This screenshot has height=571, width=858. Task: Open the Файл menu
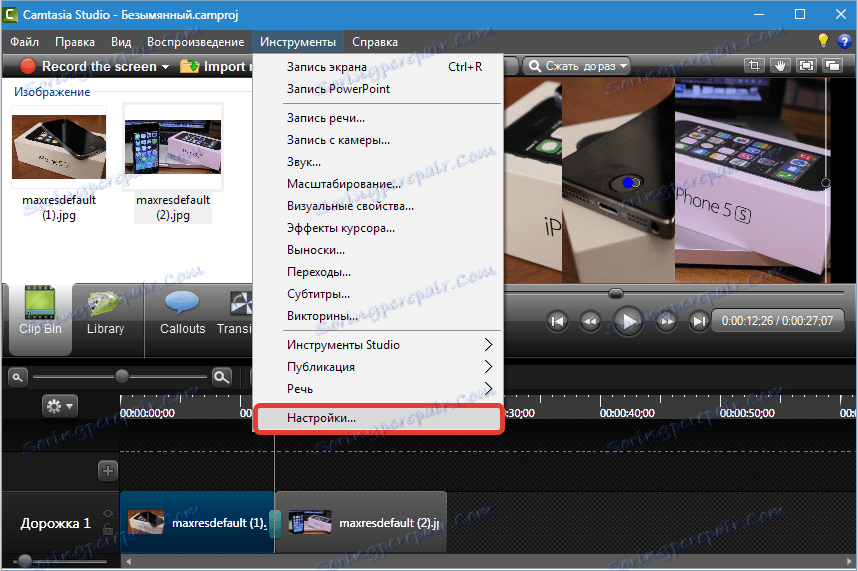pyautogui.click(x=25, y=42)
